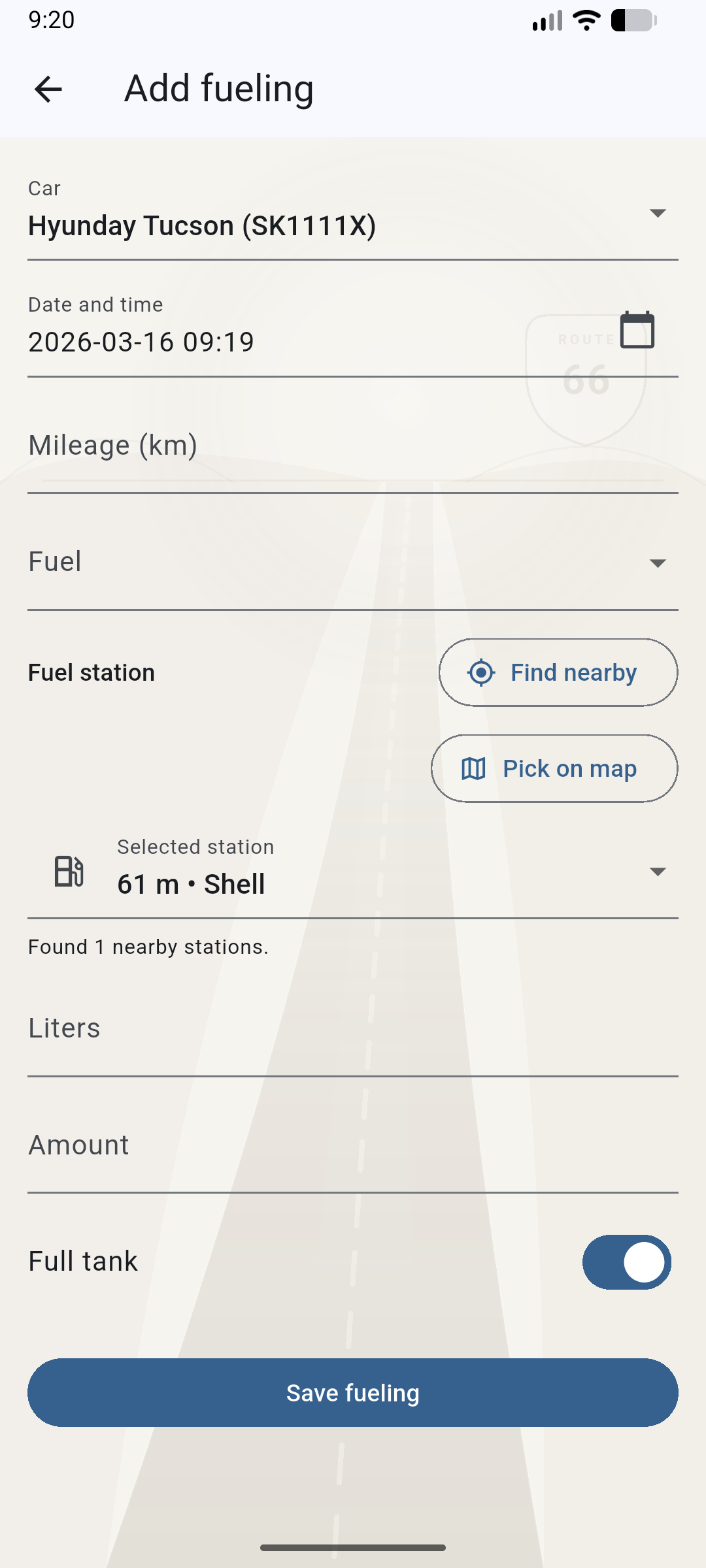The image size is (706, 1568).
Task: Click into the Liters field
Action: coord(353,1029)
